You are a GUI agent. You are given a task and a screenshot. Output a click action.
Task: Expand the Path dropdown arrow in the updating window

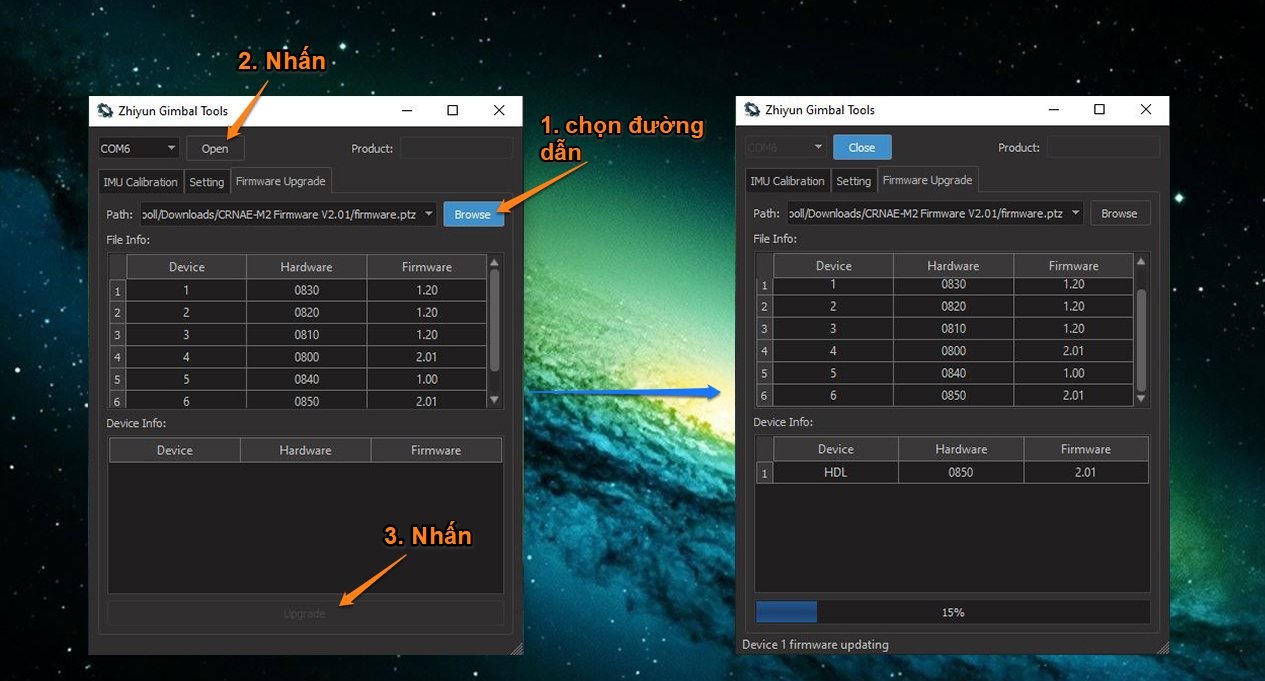1076,213
